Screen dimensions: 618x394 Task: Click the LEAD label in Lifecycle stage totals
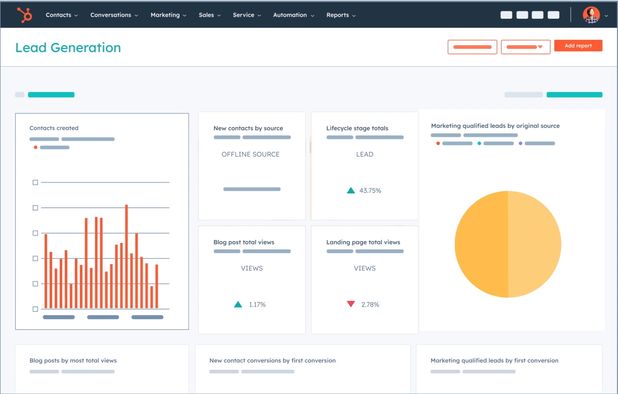365,154
